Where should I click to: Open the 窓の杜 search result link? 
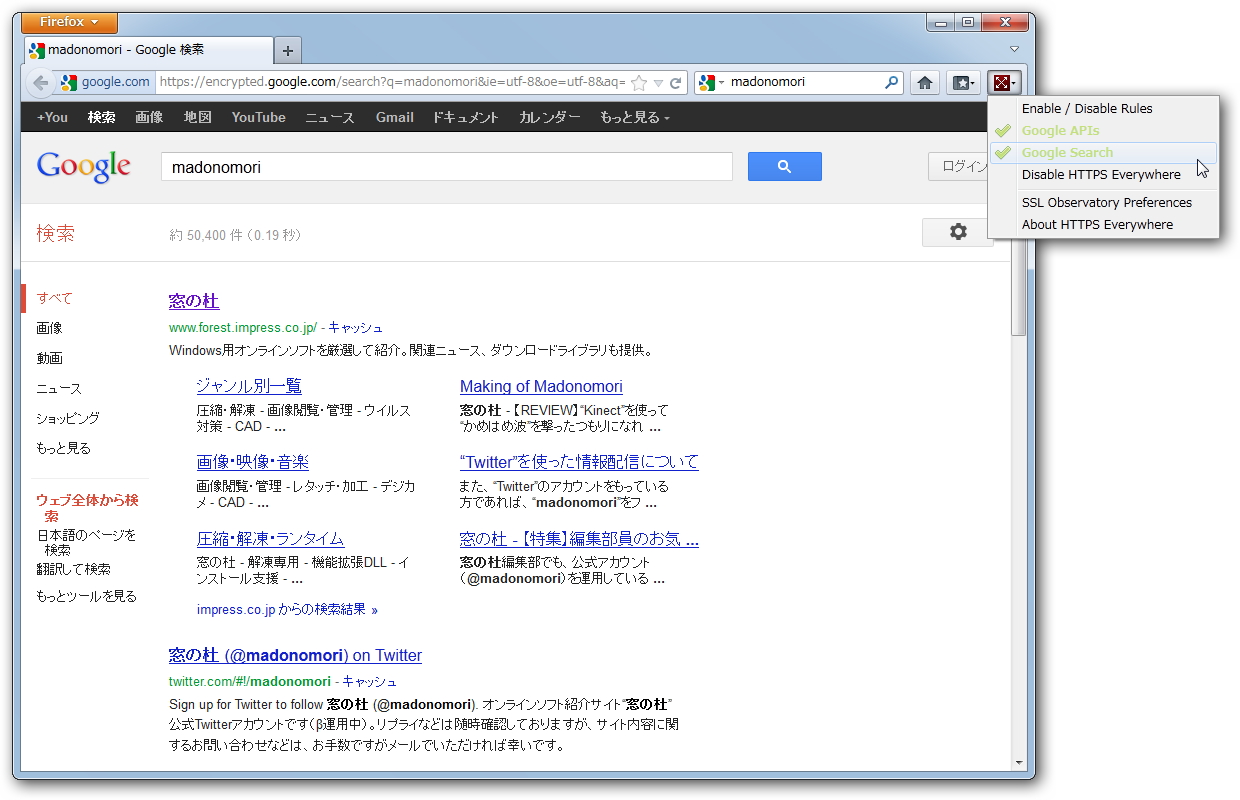tap(193, 299)
